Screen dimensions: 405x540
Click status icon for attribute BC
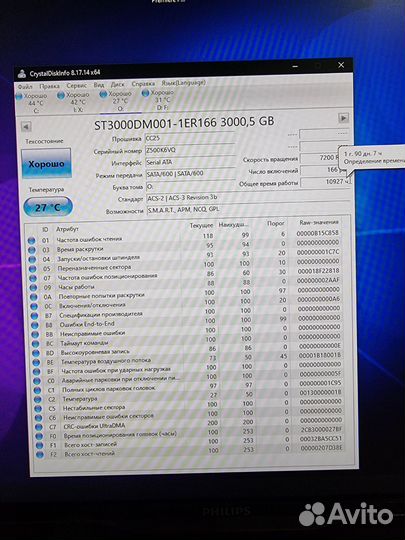(35, 343)
